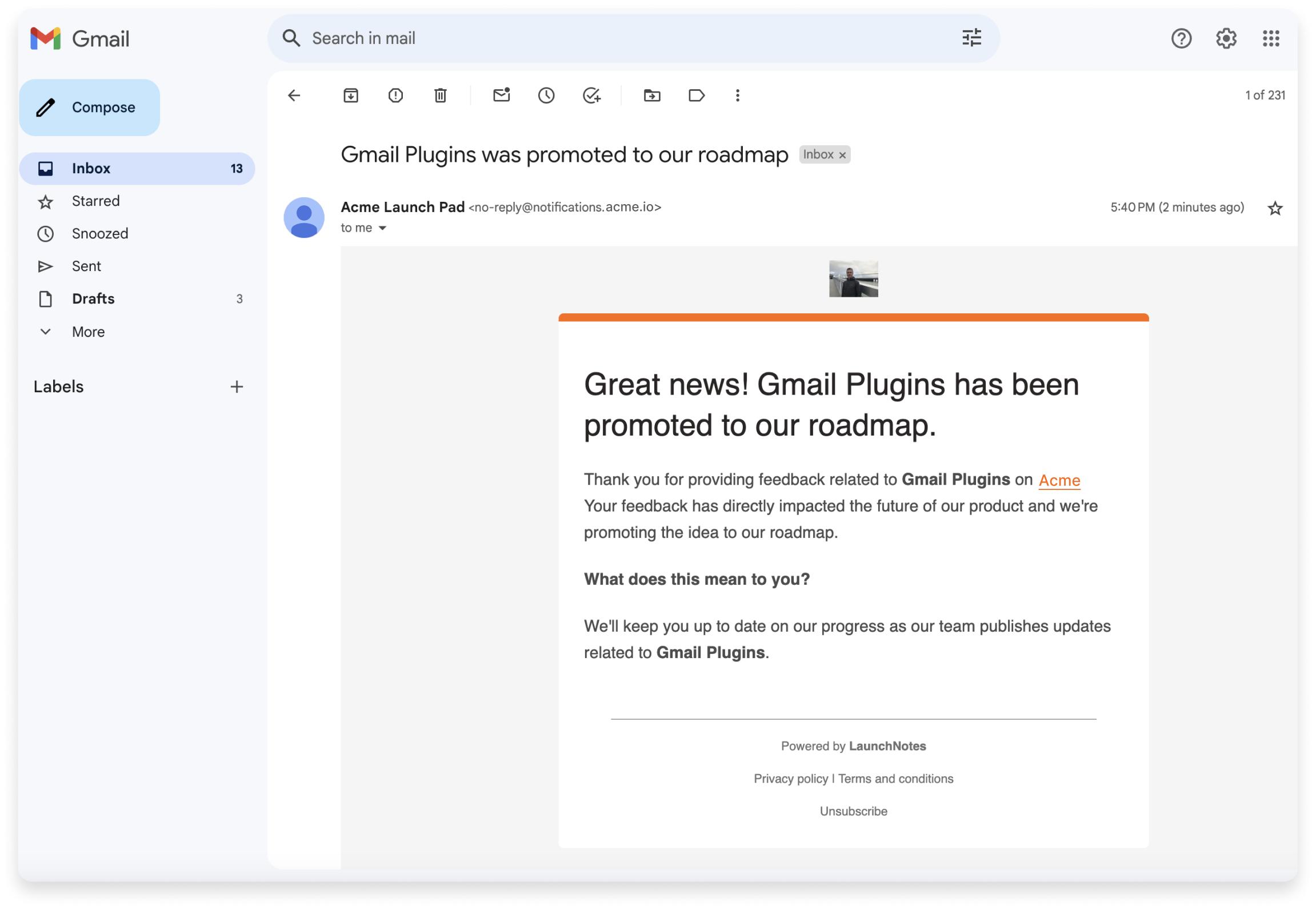Click the email subject title
Image resolution: width=1316 pixels, height=909 pixels.
(564, 155)
